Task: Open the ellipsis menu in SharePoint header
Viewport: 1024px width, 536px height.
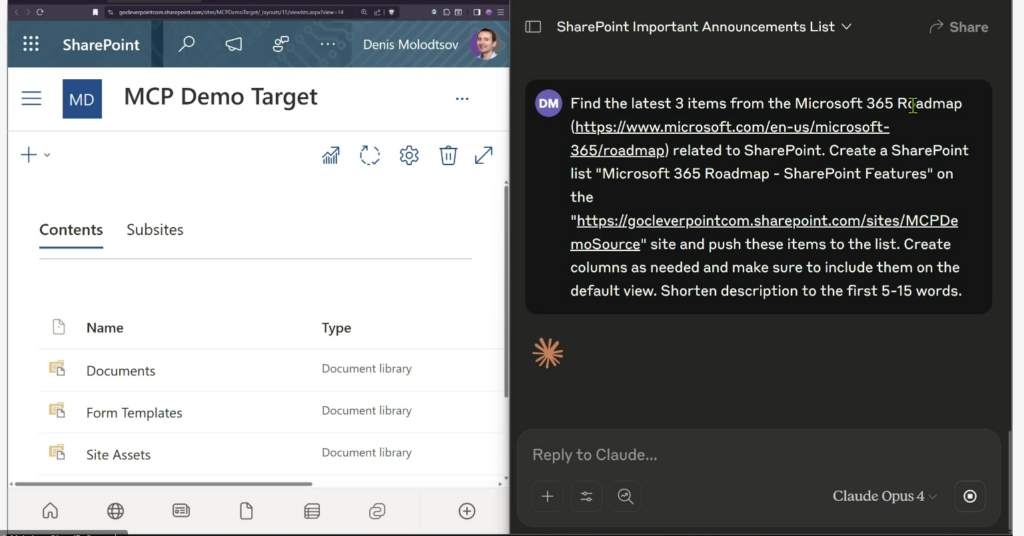Action: [328, 44]
